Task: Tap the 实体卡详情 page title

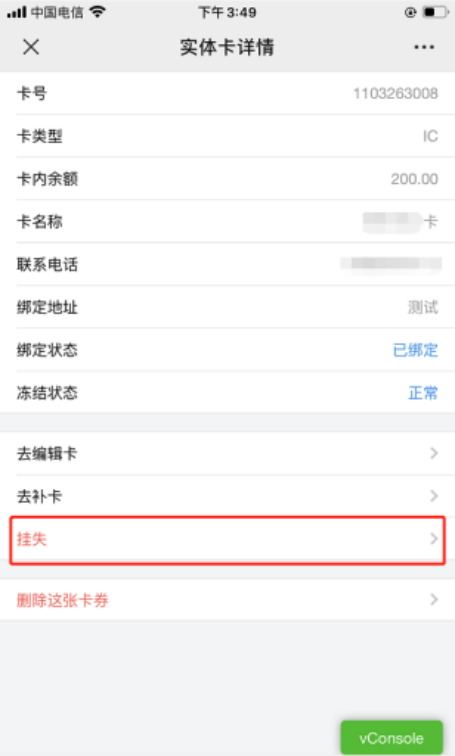Action: point(227,47)
